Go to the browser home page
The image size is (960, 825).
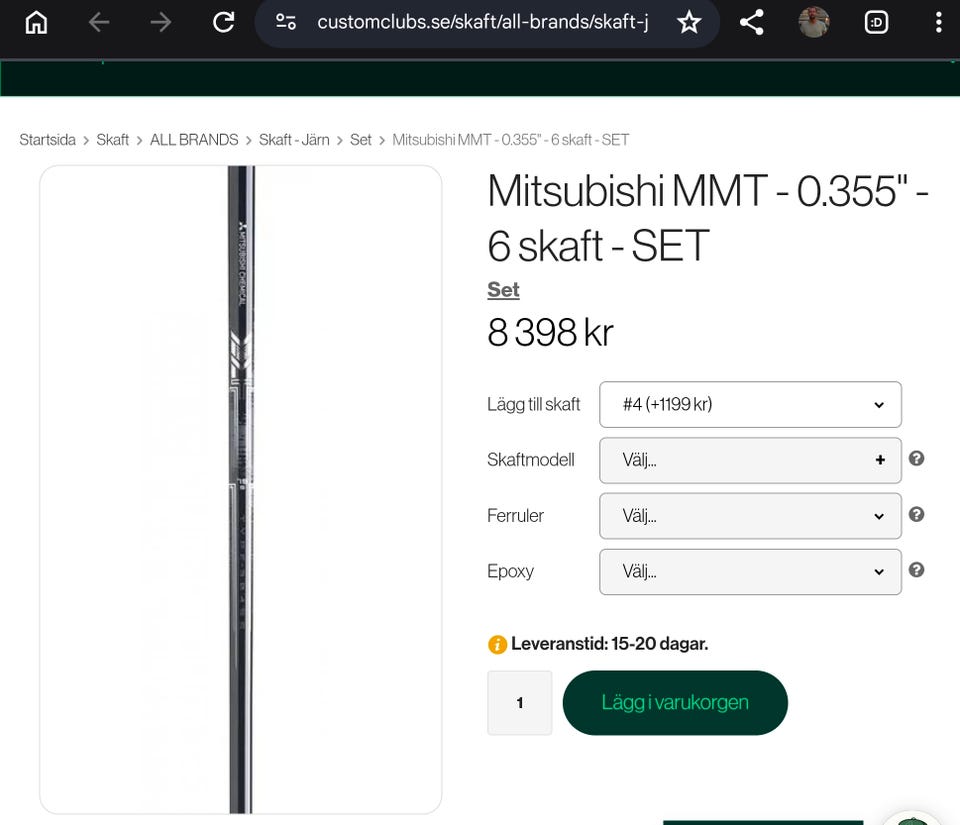click(x=36, y=23)
